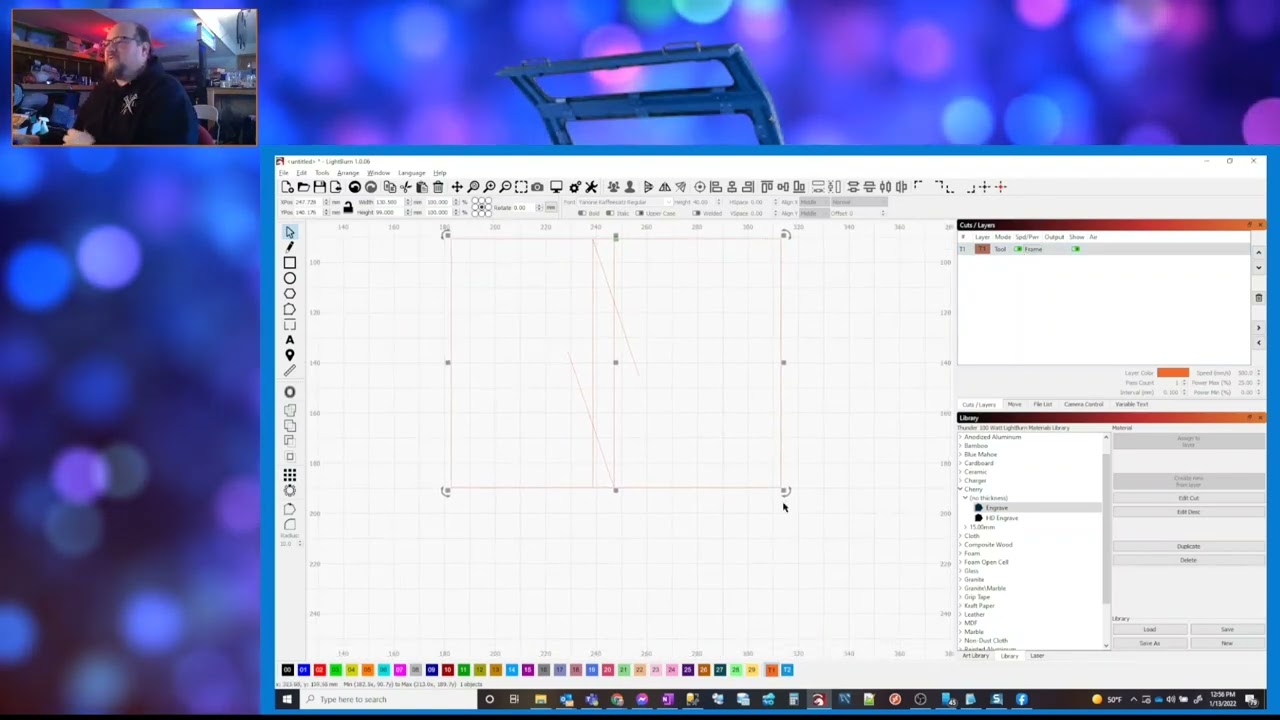This screenshot has width=1280, height=720.
Task: Pick the black 00 palette swatch
Action: pyautogui.click(x=287, y=670)
